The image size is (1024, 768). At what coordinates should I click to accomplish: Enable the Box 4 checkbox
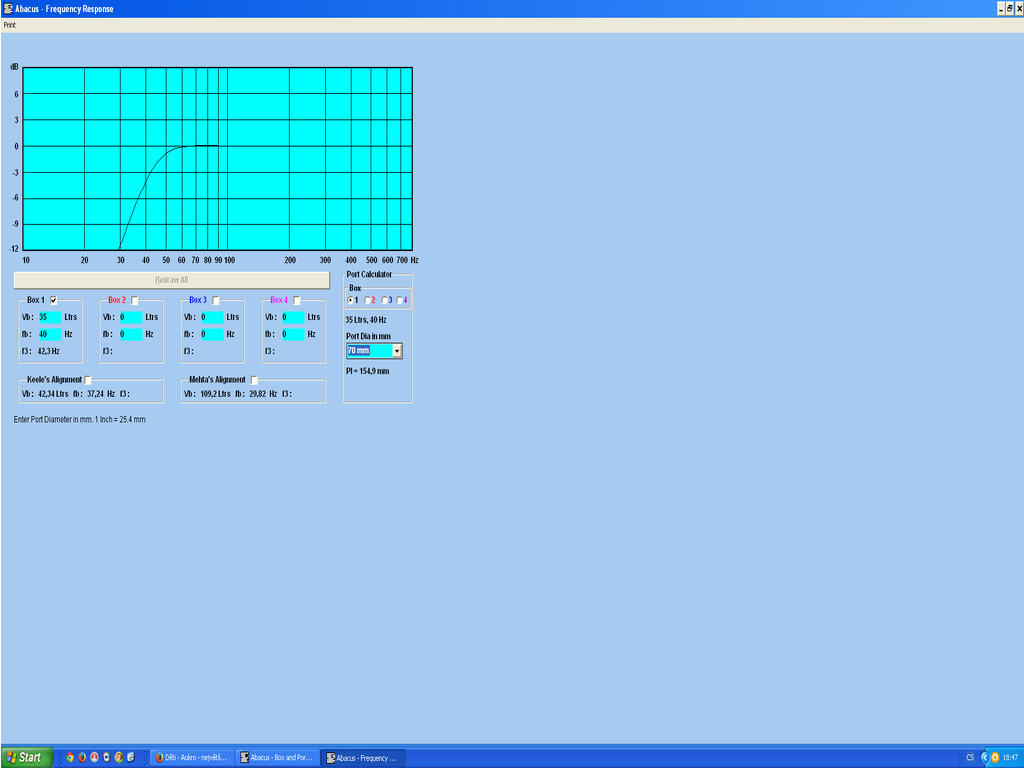(x=296, y=300)
